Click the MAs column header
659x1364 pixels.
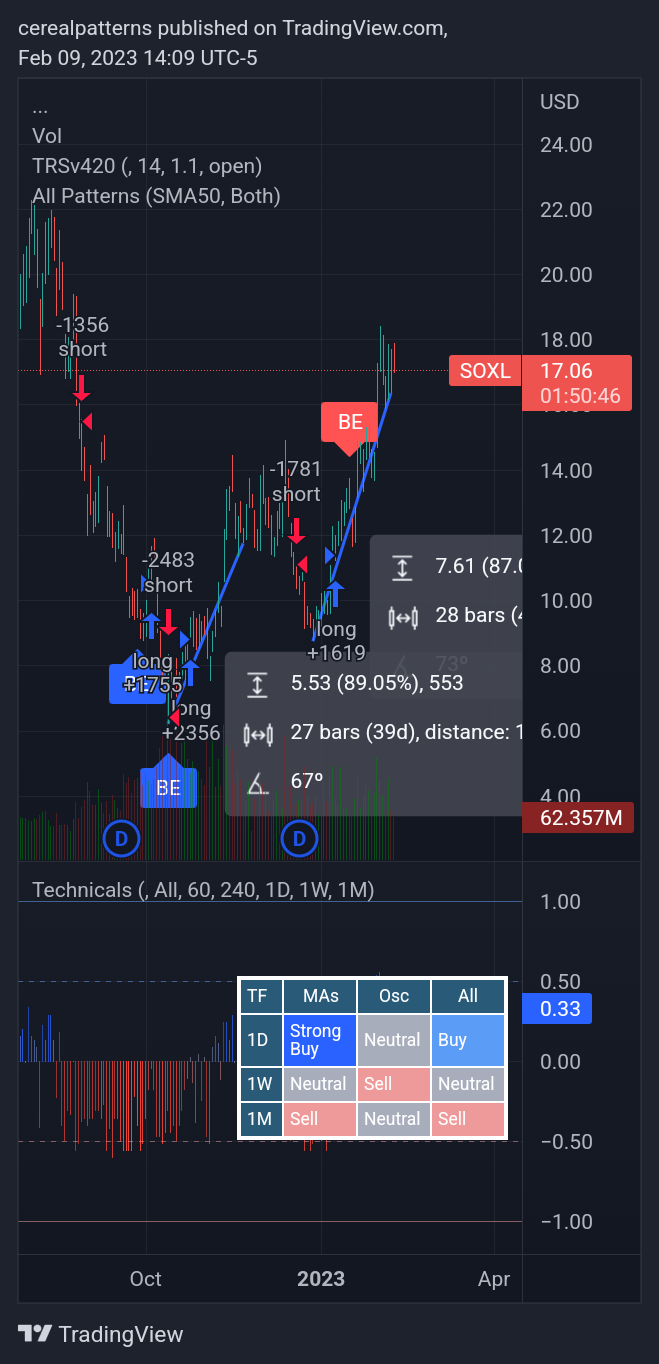click(x=320, y=996)
